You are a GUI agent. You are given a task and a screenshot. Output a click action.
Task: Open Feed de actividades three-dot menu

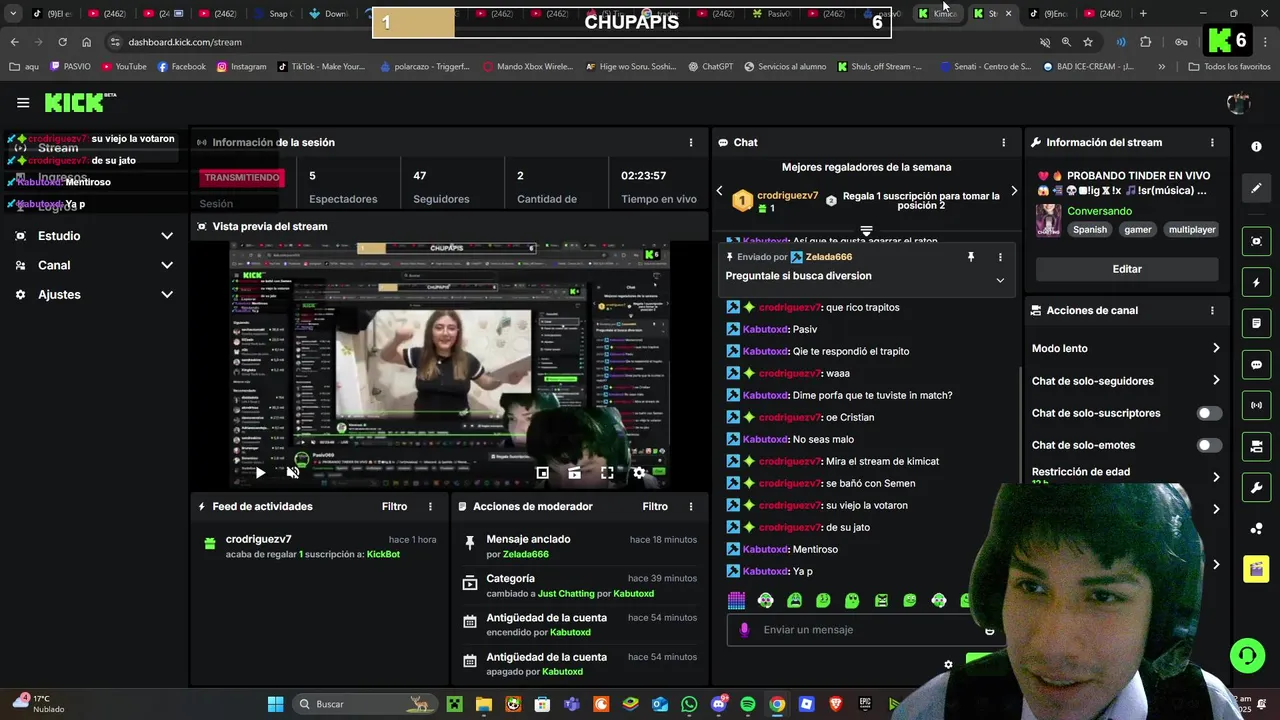pos(430,506)
